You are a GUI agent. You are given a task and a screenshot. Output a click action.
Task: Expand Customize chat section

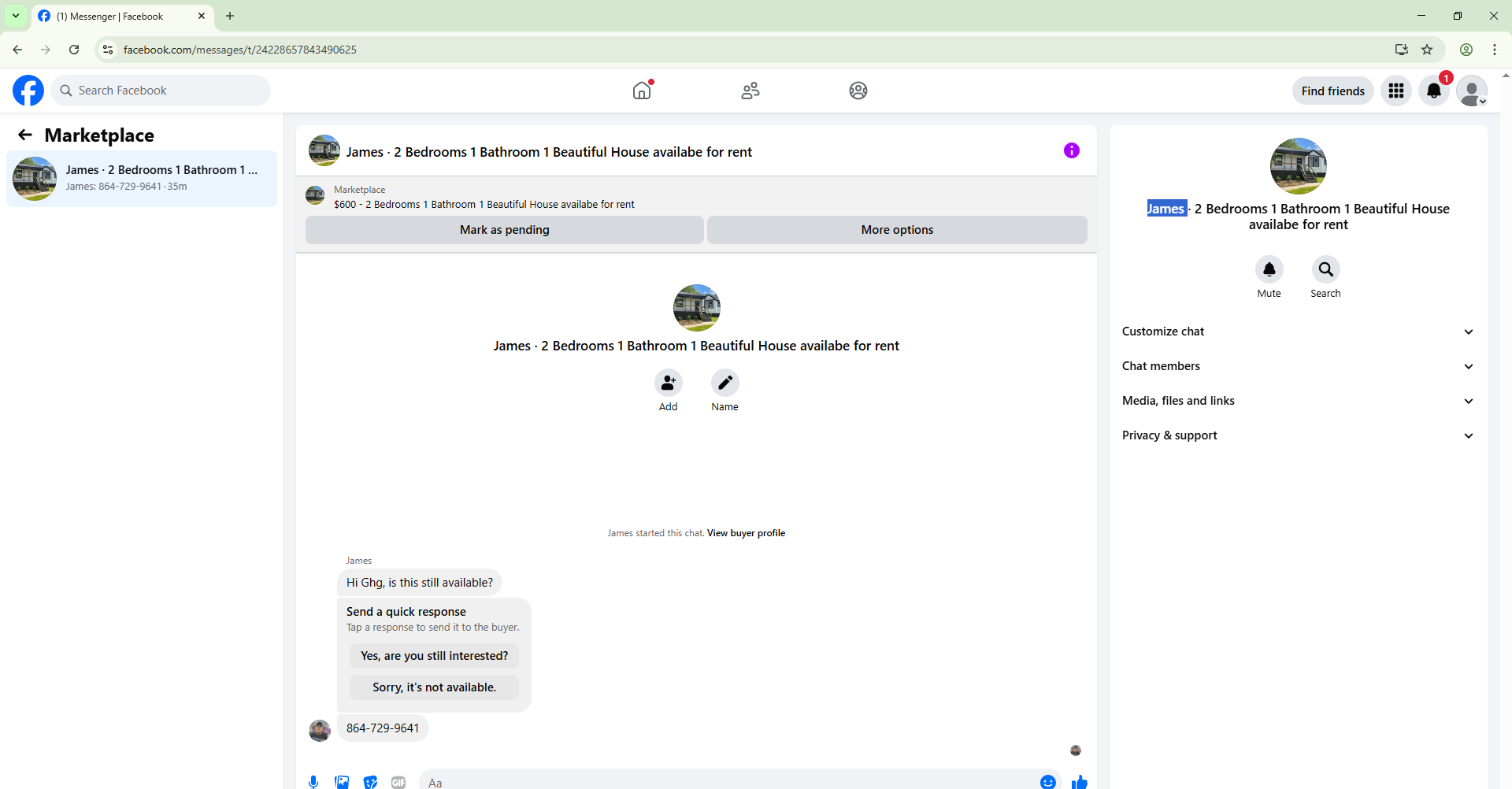pyautogui.click(x=1298, y=332)
